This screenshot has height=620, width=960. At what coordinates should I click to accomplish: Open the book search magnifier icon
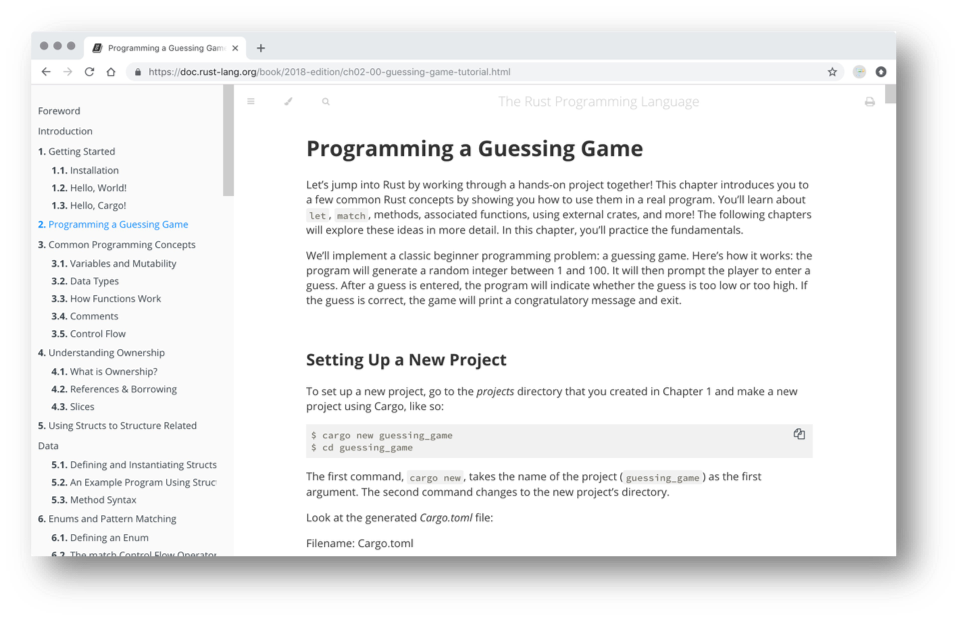pos(326,102)
